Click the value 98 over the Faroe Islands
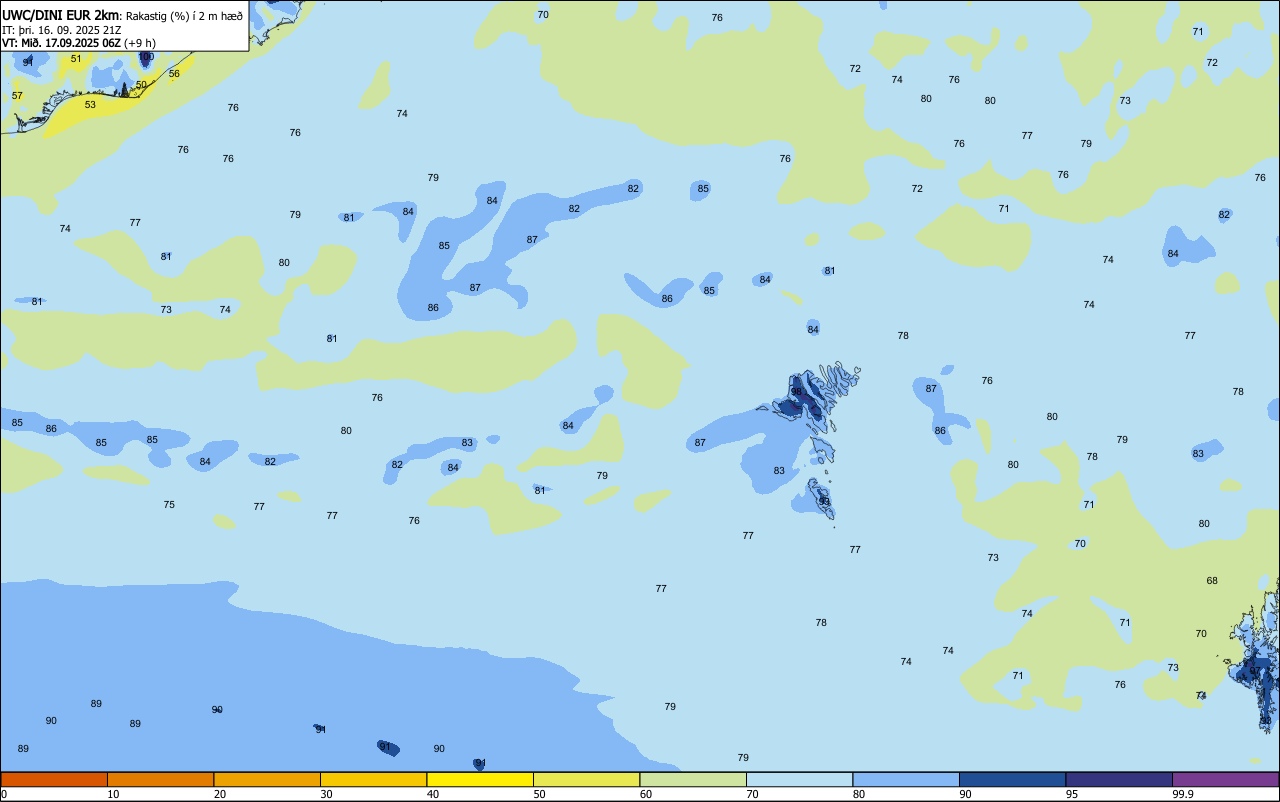Viewport: 1280px width, 802px height. coord(796,392)
